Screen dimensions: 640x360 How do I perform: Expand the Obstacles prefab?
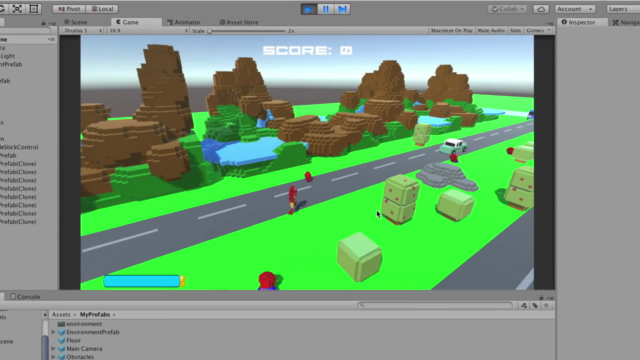[53, 357]
